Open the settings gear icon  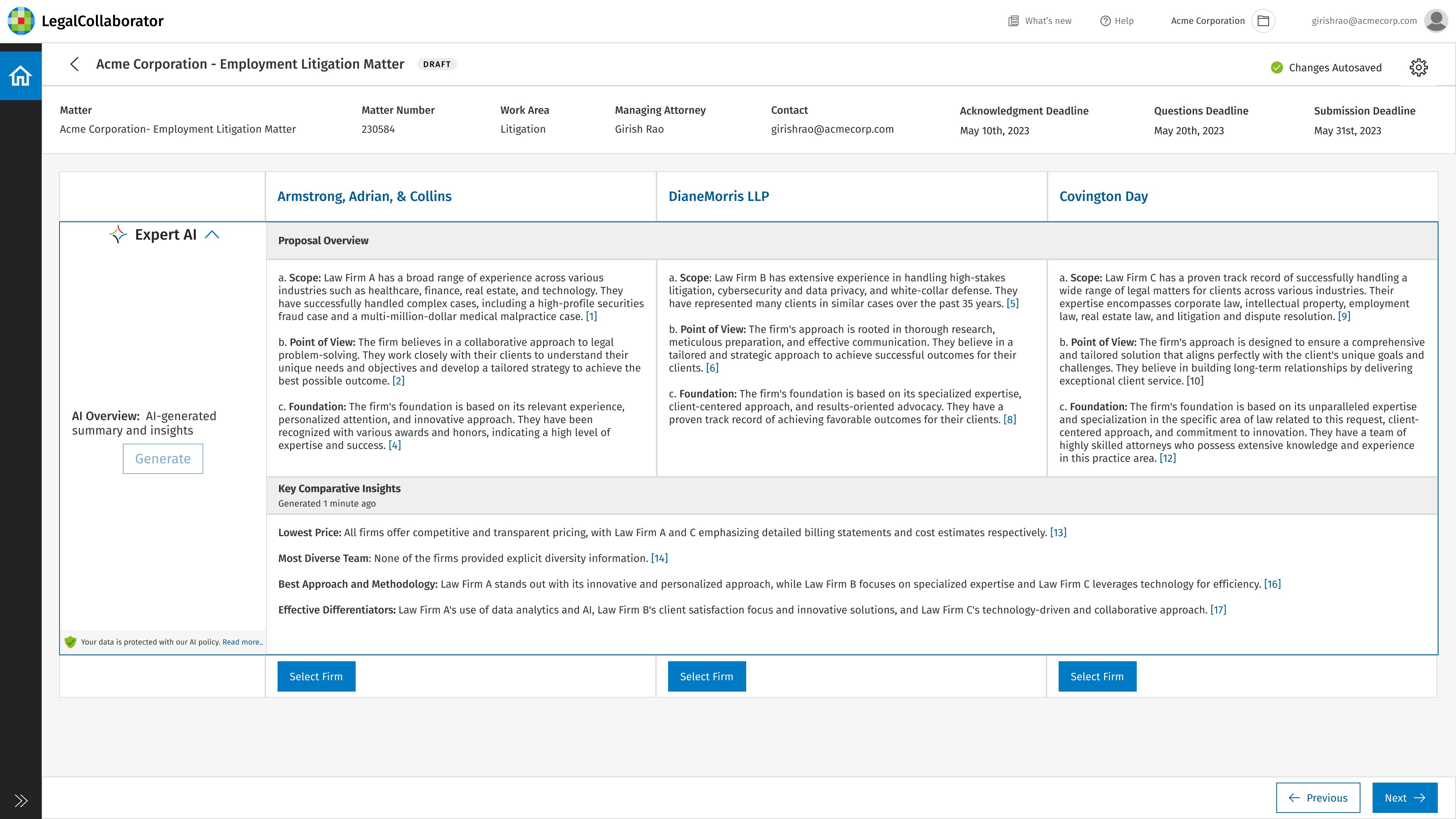click(x=1418, y=68)
